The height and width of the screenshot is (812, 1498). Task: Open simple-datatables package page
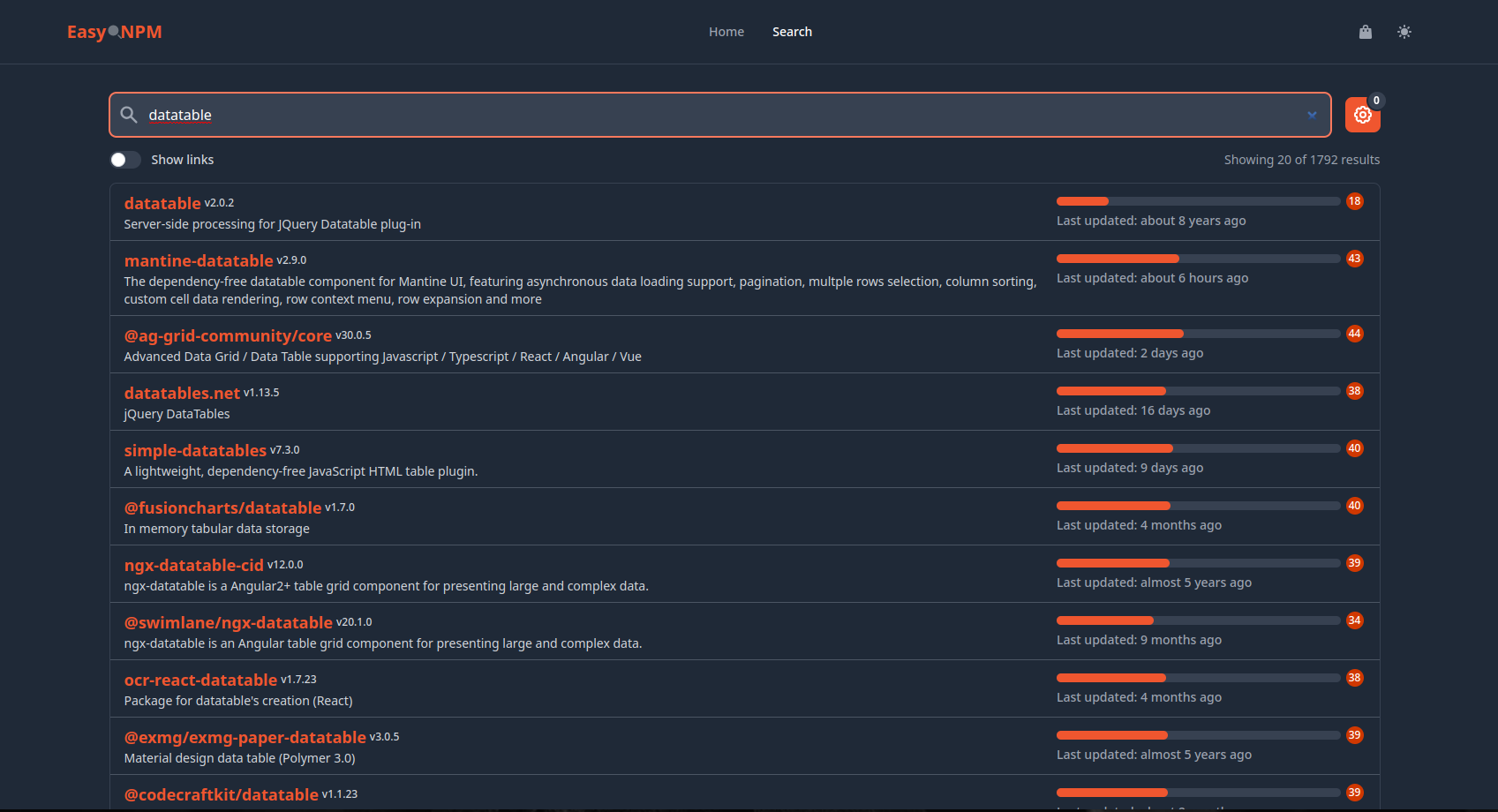(195, 450)
